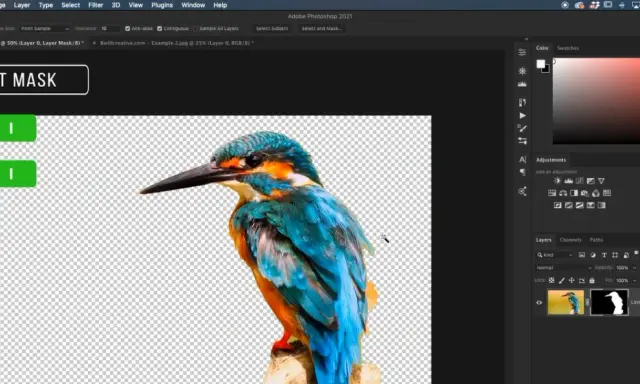
Task: Switch to the Example 2.jpg document tab
Action: [176, 43]
